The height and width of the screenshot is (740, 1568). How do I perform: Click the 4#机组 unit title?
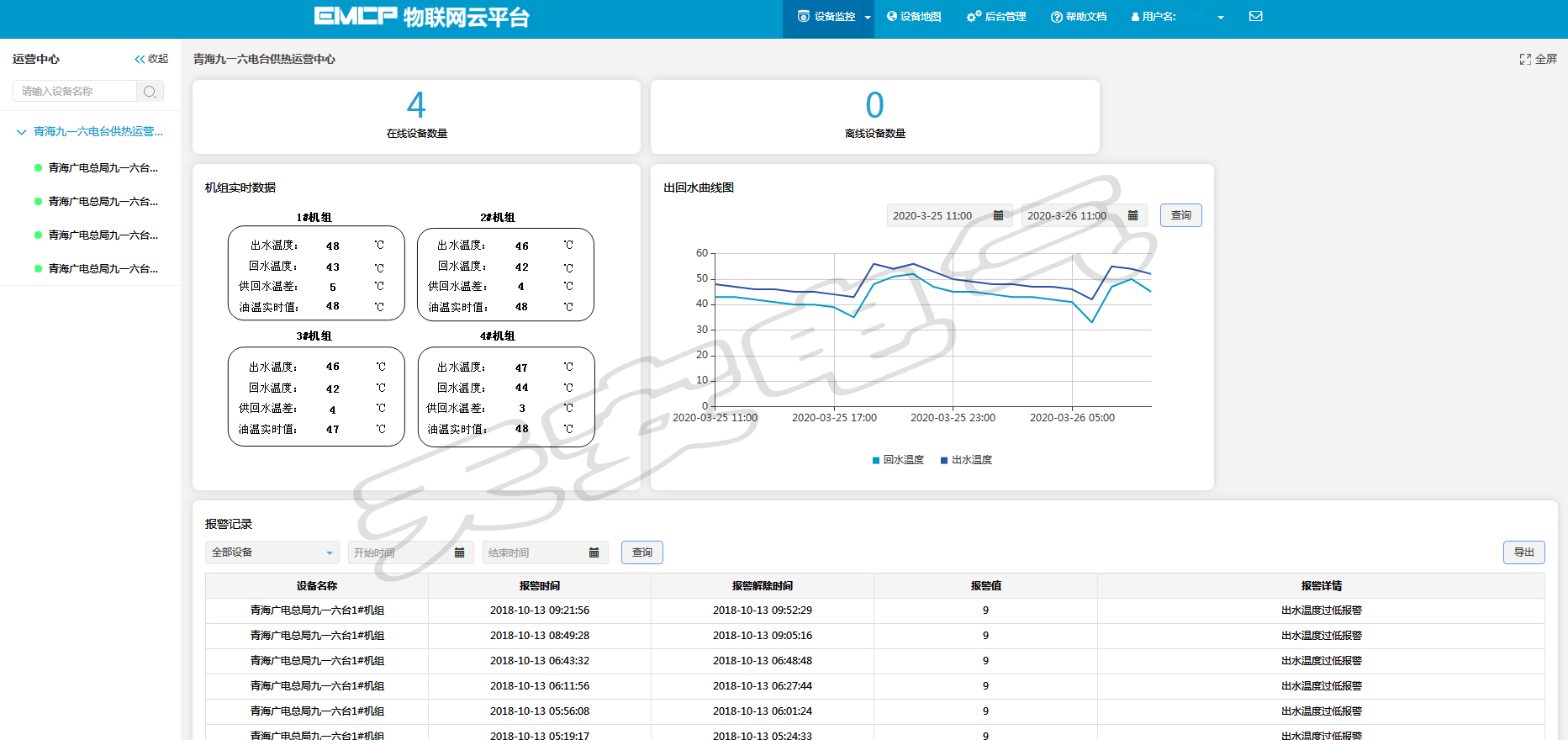click(x=498, y=336)
